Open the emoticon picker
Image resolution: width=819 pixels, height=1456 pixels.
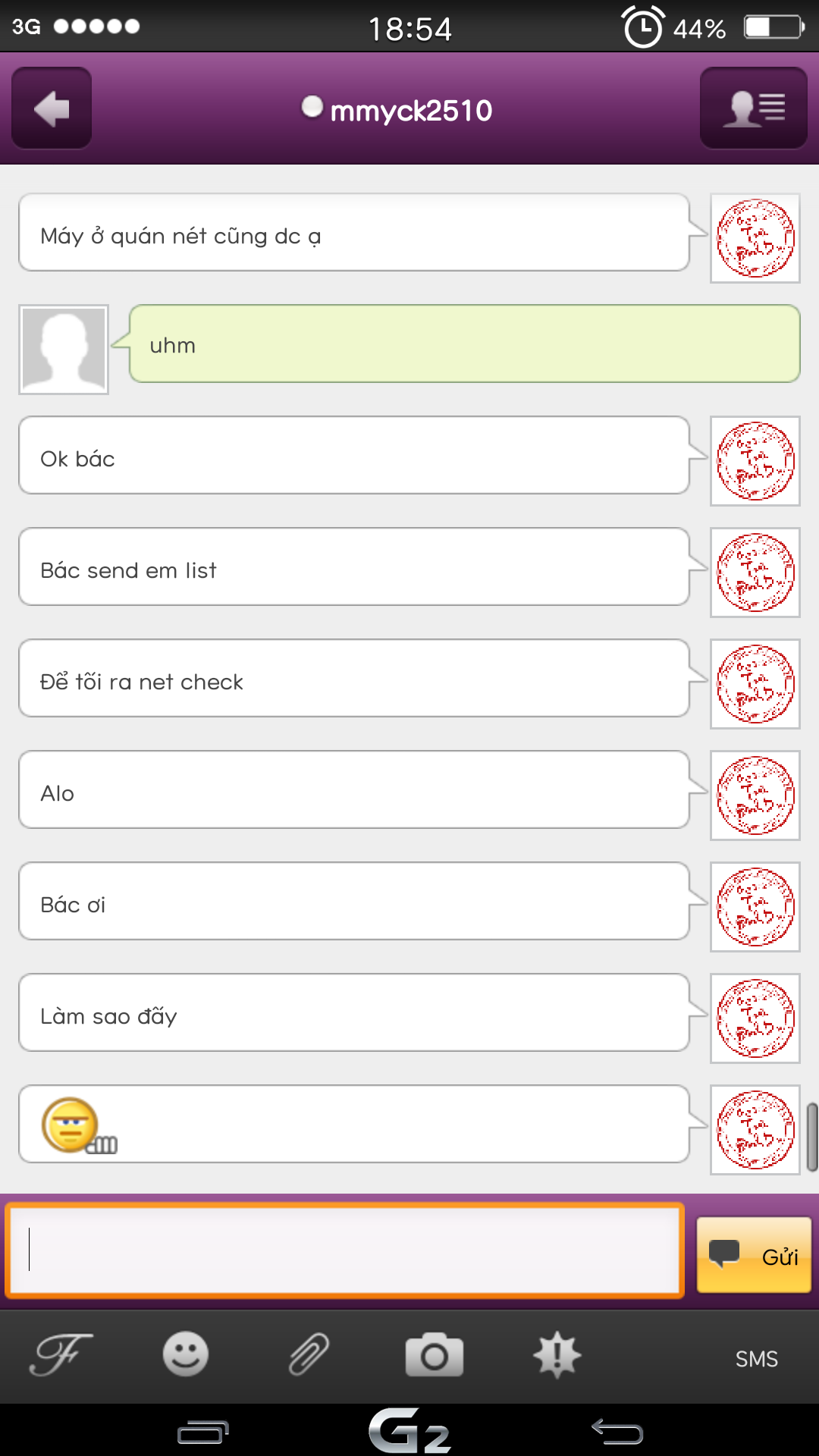coord(186,1354)
